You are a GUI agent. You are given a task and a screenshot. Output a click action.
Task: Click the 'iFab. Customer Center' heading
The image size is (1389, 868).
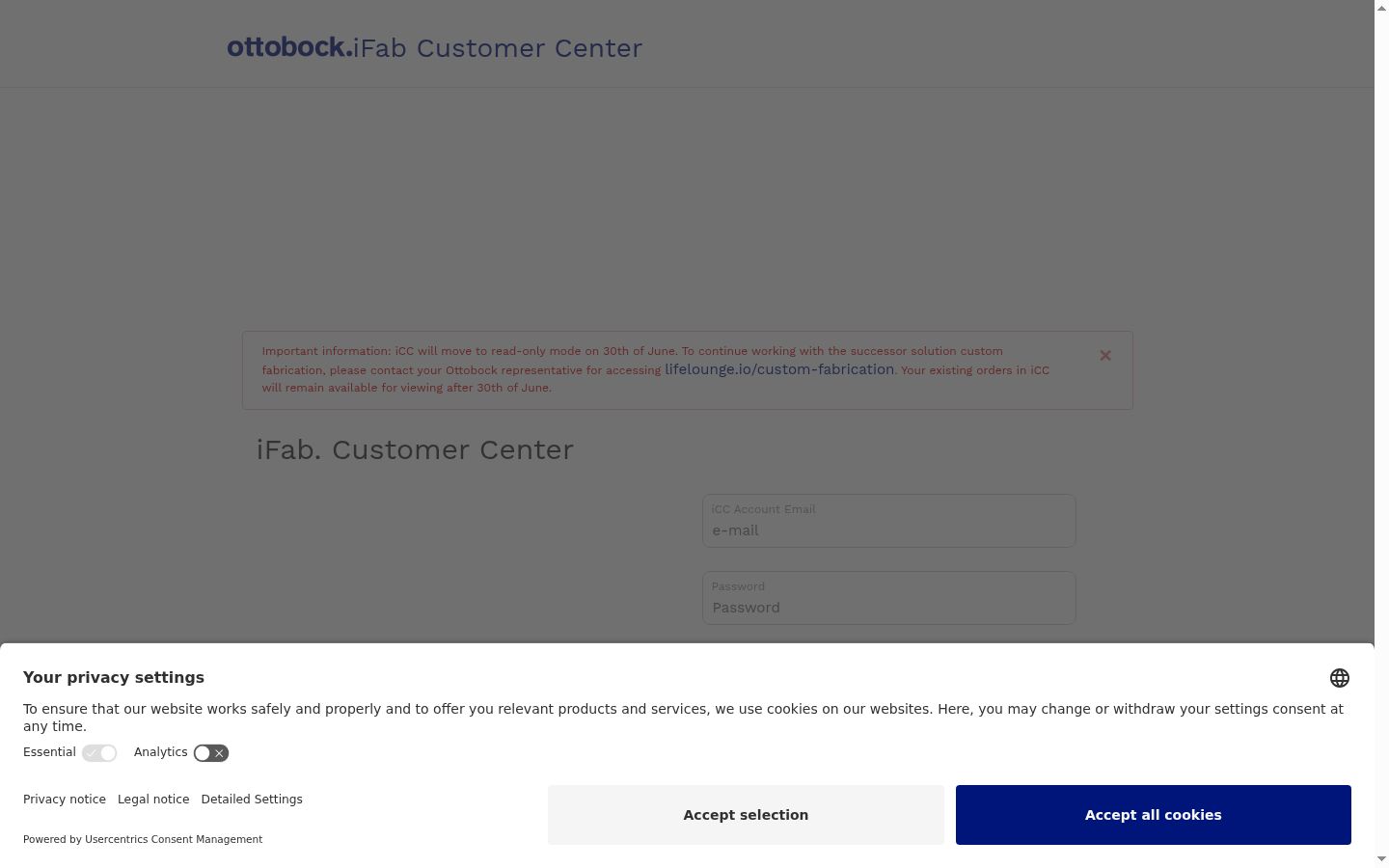[x=415, y=449]
